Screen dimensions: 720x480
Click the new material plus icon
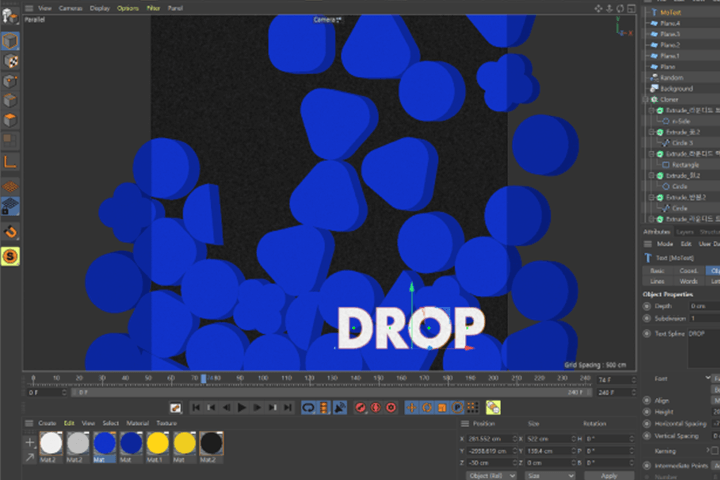point(30,442)
